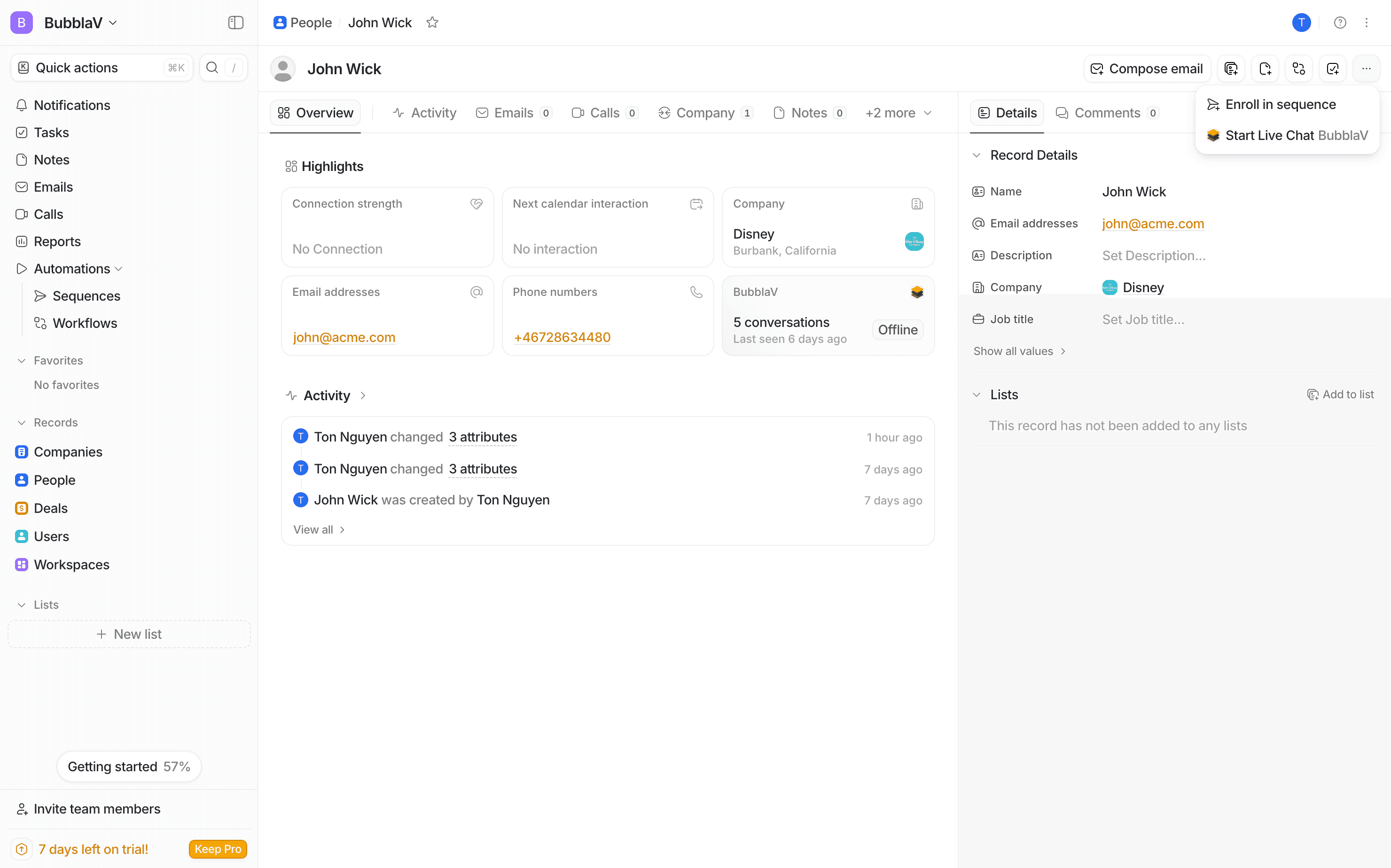Star John Wick as favorite
This screenshot has height=868, width=1391.
[x=432, y=23]
